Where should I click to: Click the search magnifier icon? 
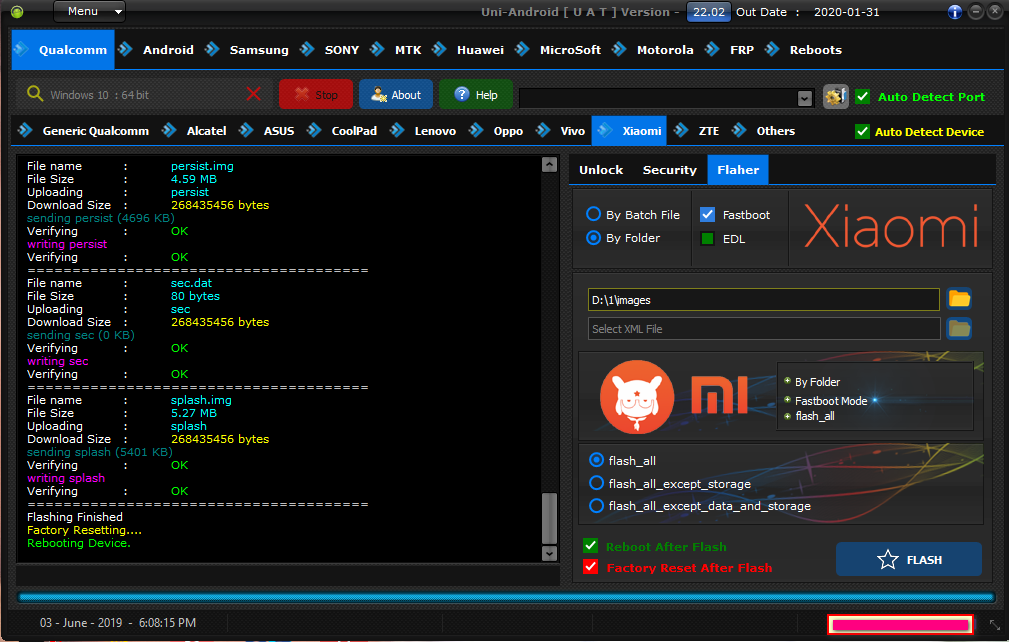pyautogui.click(x=35, y=94)
